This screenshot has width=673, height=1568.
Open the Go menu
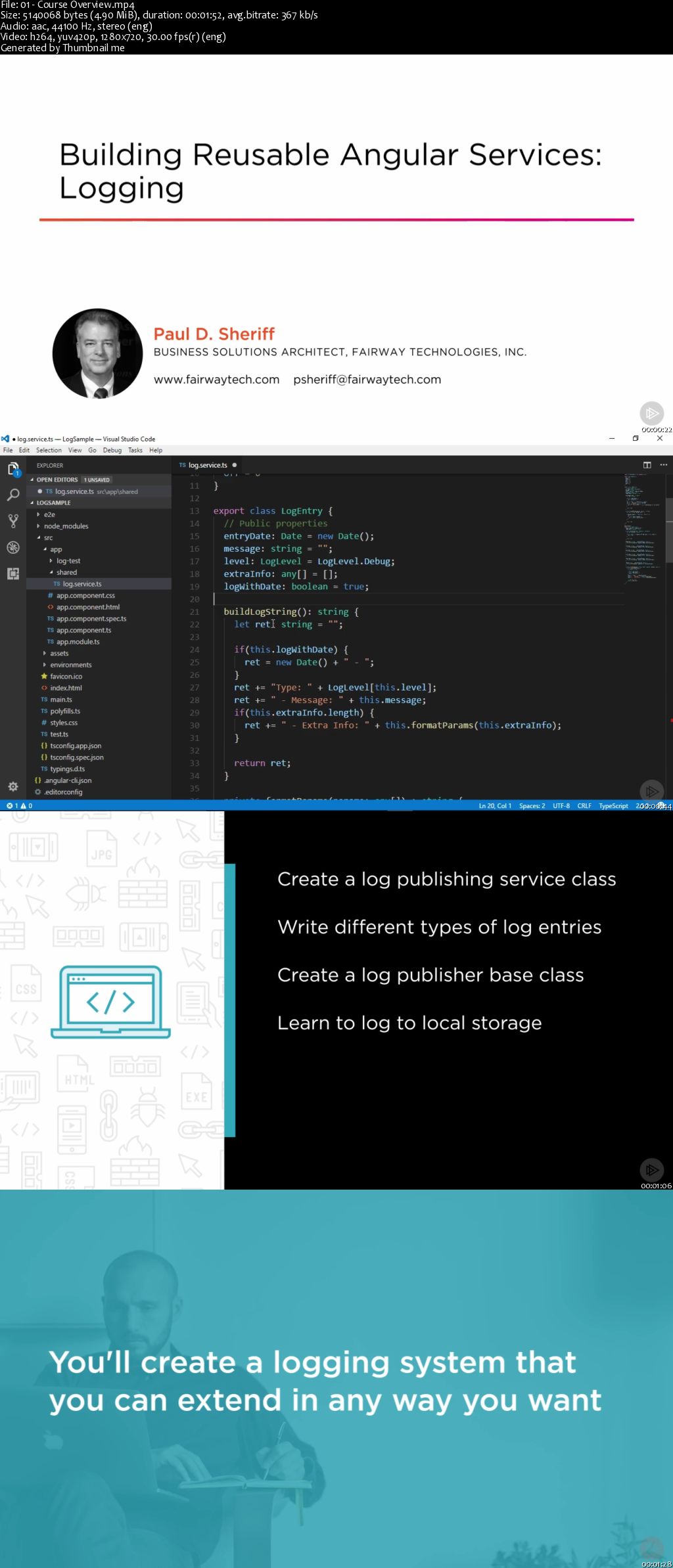tap(92, 450)
